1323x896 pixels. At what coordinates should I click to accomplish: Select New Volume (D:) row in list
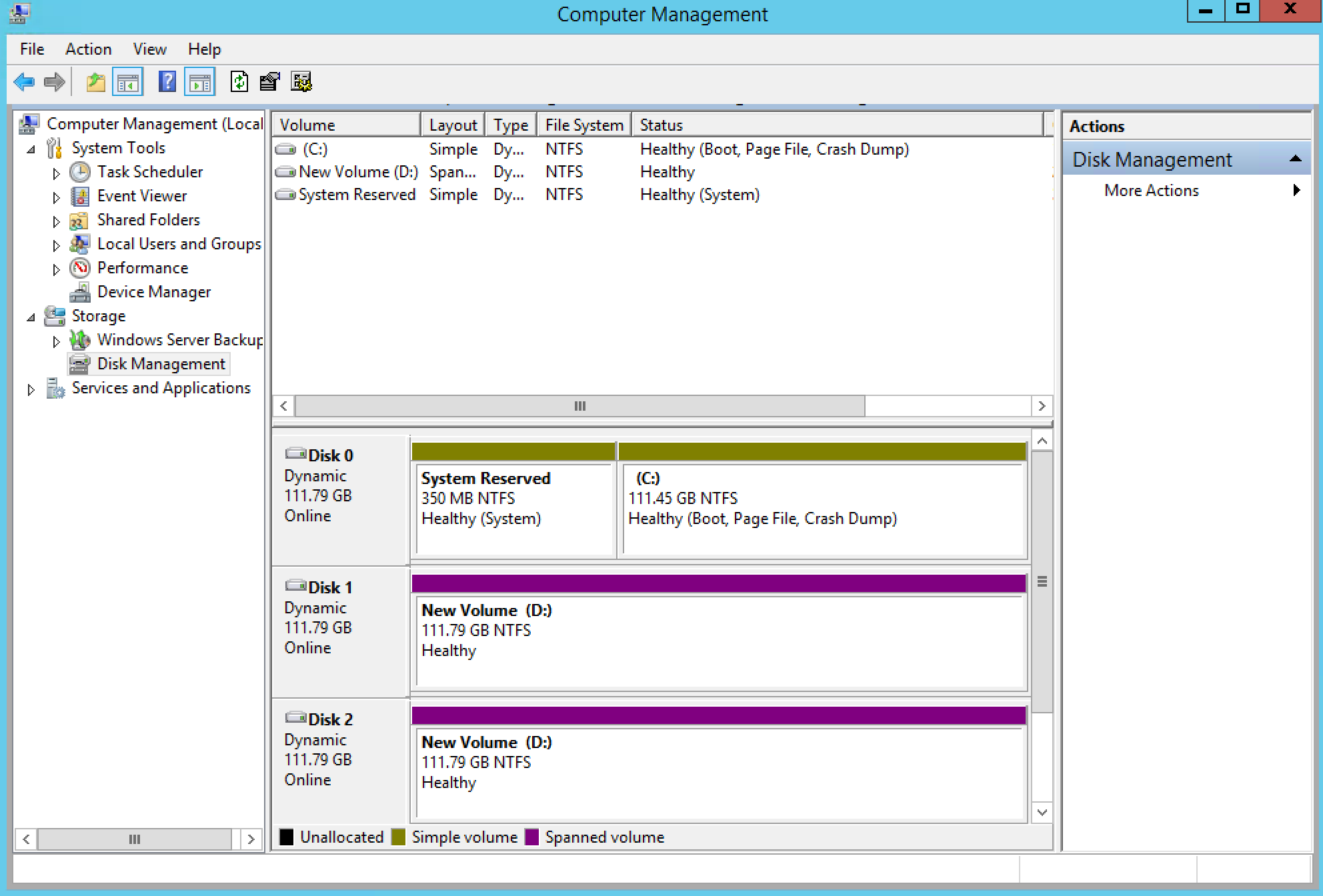click(662, 172)
